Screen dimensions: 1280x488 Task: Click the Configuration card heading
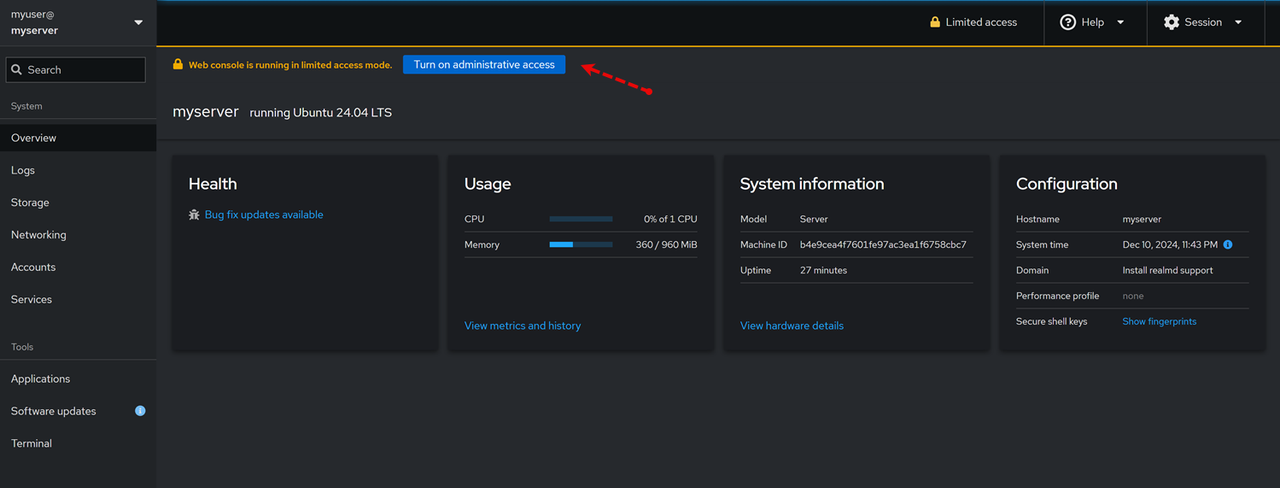[x=1066, y=184]
